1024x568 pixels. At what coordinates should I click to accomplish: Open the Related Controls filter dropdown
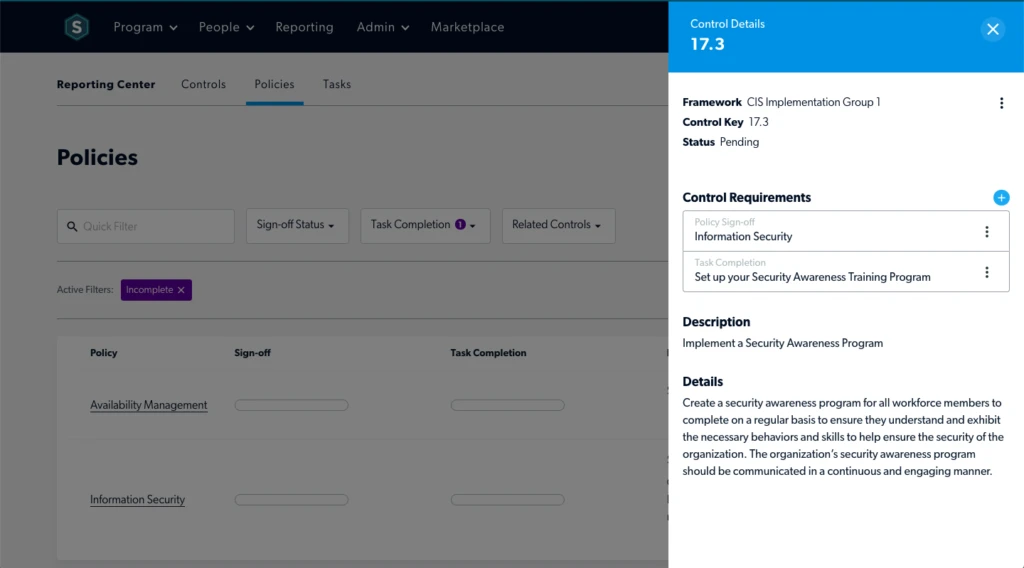click(557, 226)
